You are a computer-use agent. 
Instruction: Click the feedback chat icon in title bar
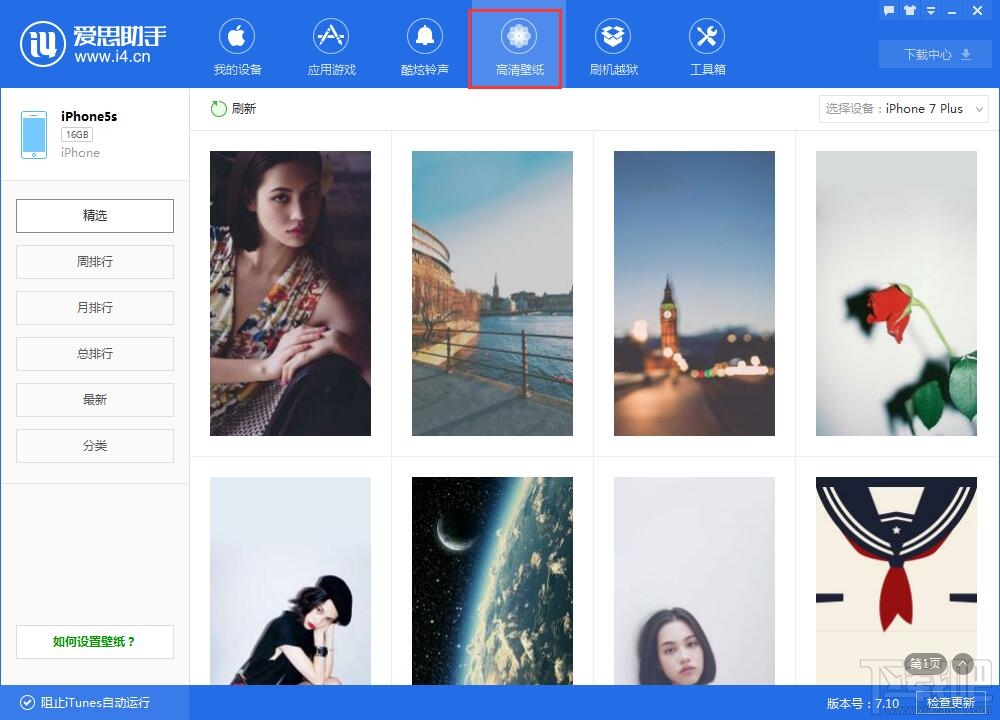[889, 10]
